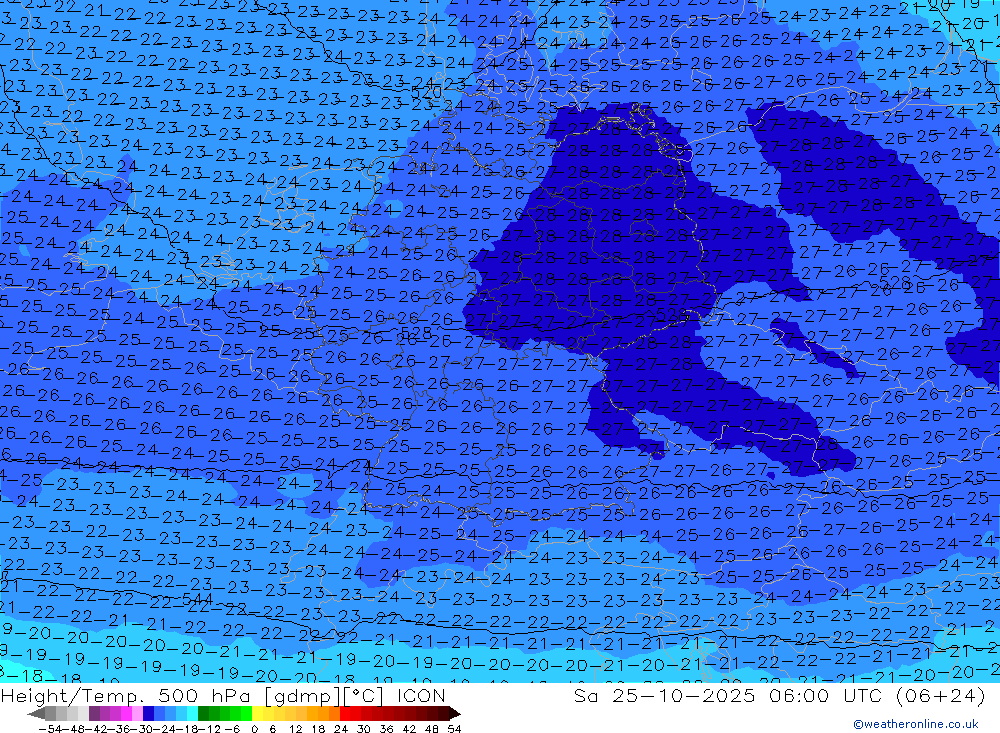Click the '-18' legend tick label
The width and height of the screenshot is (1000, 733).
[188, 729]
